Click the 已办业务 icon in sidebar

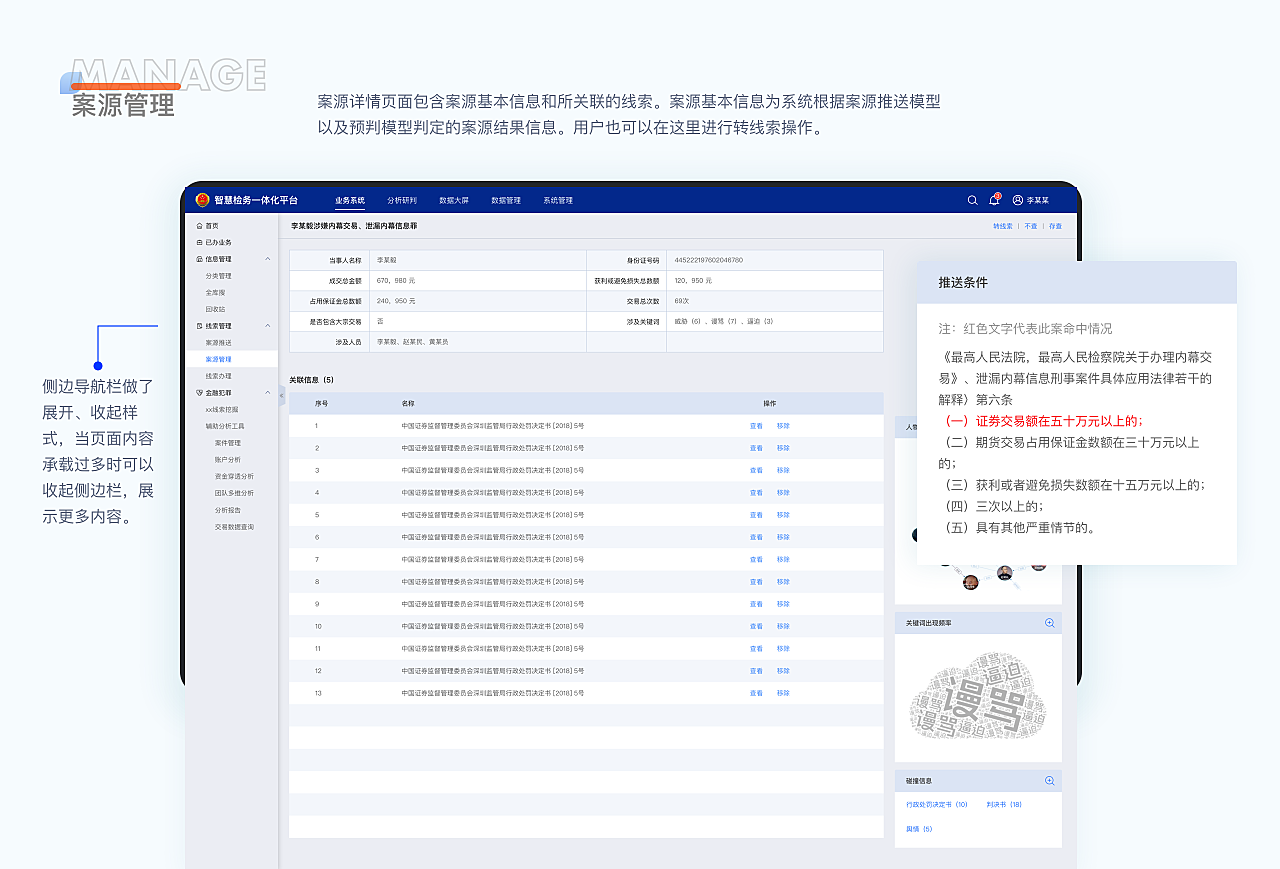(x=199, y=242)
